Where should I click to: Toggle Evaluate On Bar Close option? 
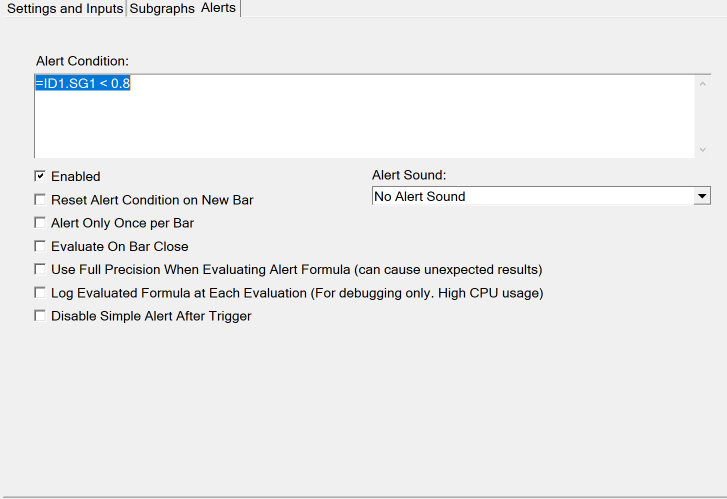(x=40, y=246)
